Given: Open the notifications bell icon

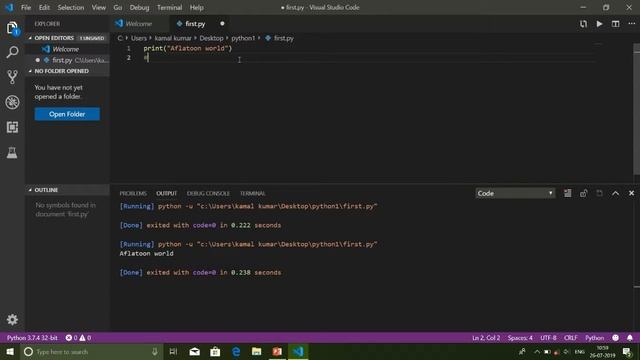Looking at the screenshot, I should (x=630, y=338).
